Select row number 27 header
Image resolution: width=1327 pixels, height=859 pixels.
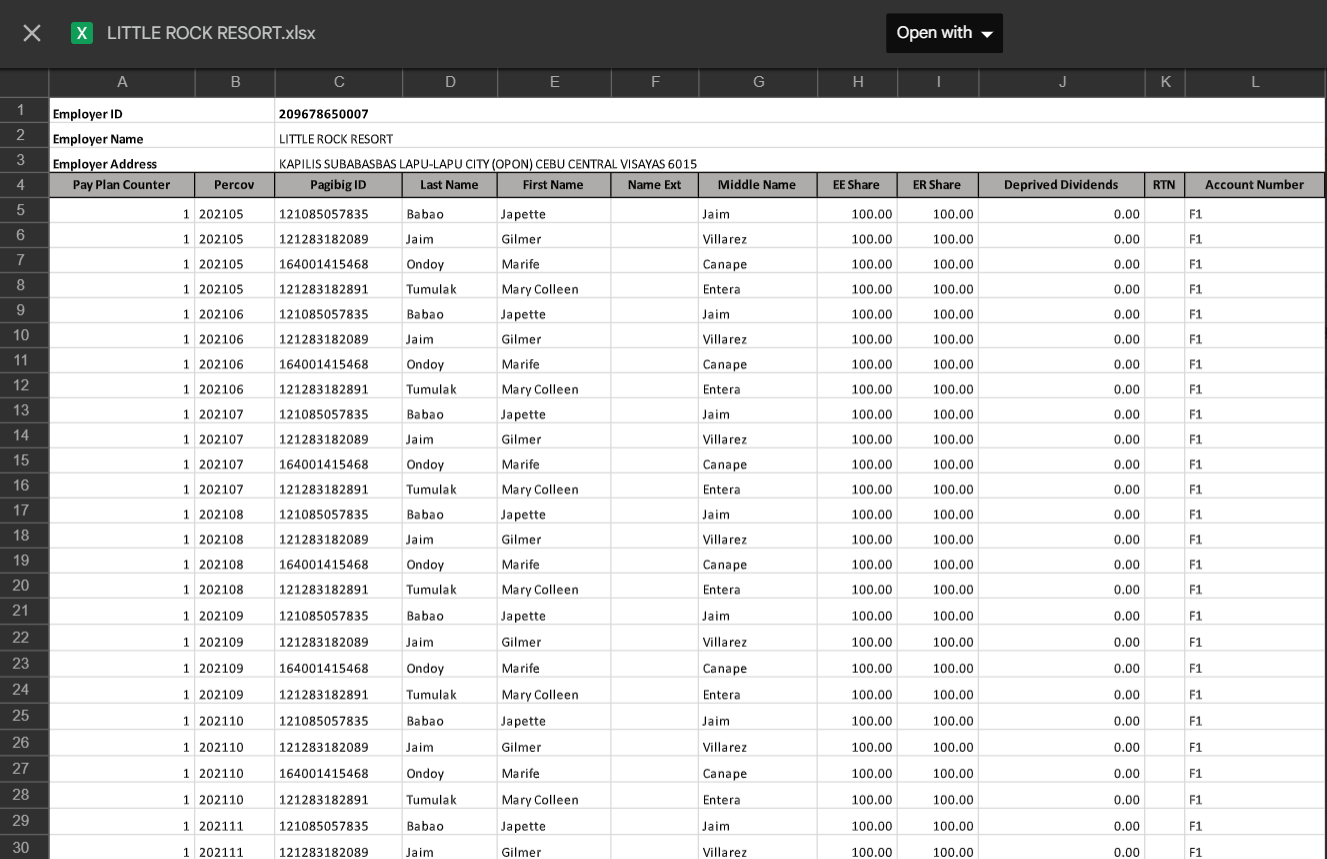point(24,768)
